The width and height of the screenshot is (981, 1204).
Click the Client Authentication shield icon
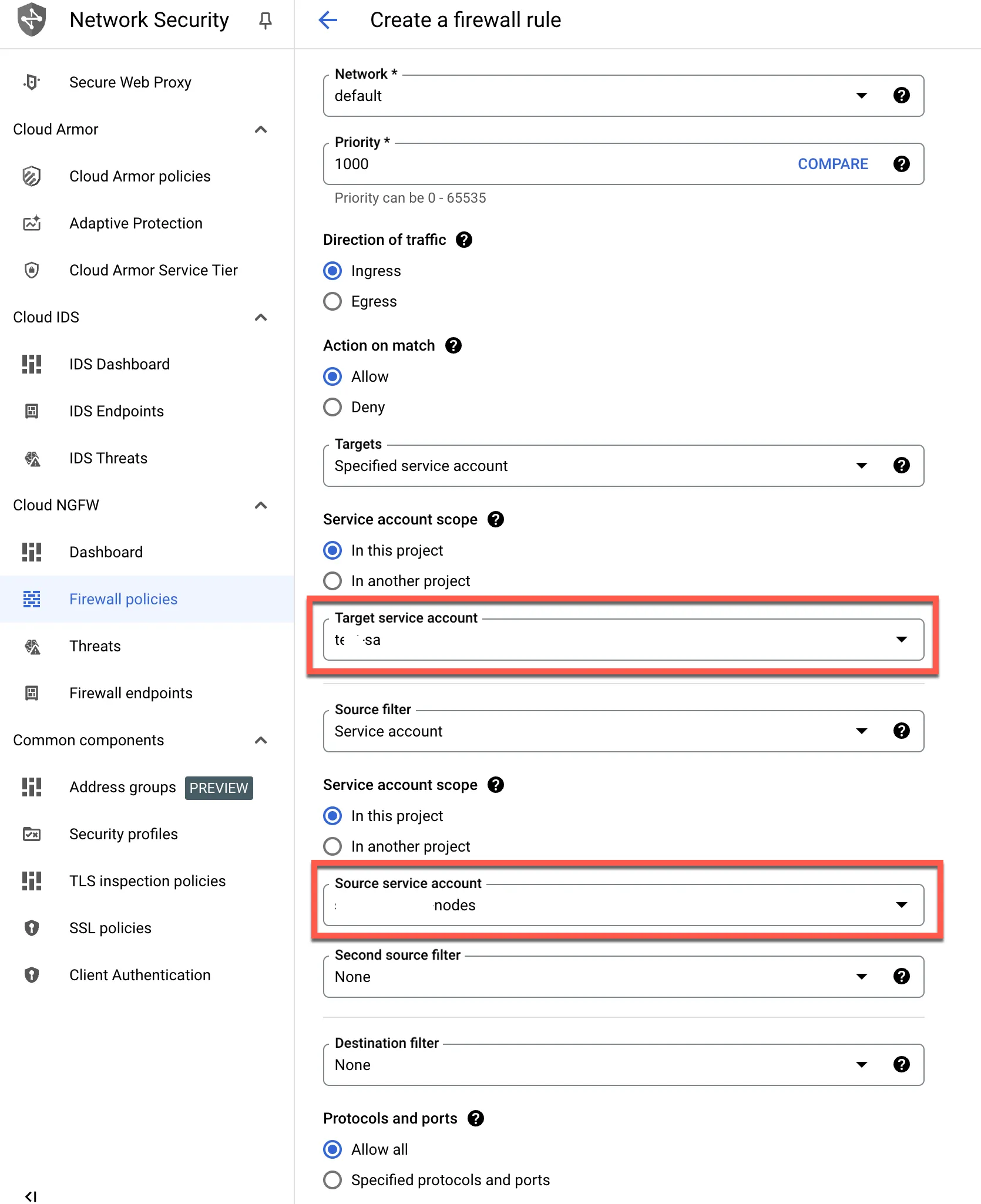[x=32, y=975]
